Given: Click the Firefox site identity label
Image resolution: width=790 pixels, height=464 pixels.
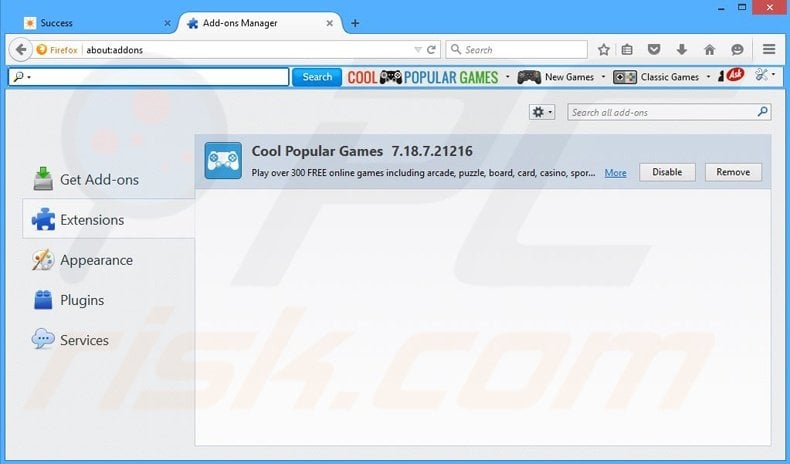Looking at the screenshot, I should [57, 50].
